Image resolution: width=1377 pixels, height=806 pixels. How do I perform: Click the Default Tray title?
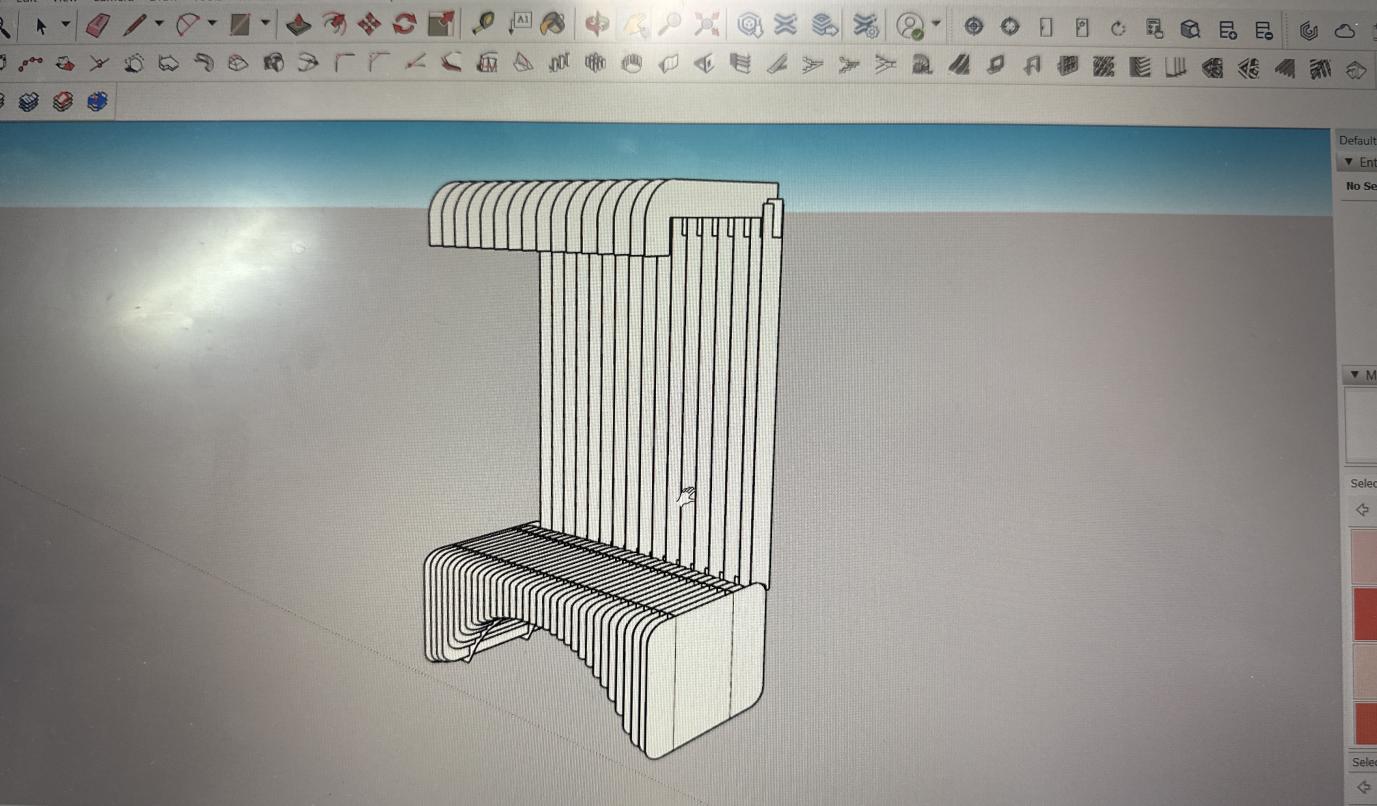coord(1357,141)
